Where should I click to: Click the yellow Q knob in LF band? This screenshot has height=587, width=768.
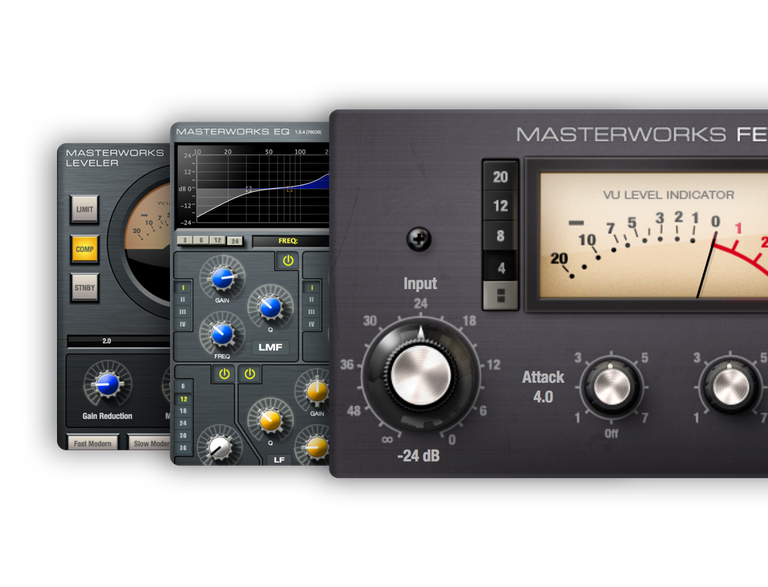267,420
